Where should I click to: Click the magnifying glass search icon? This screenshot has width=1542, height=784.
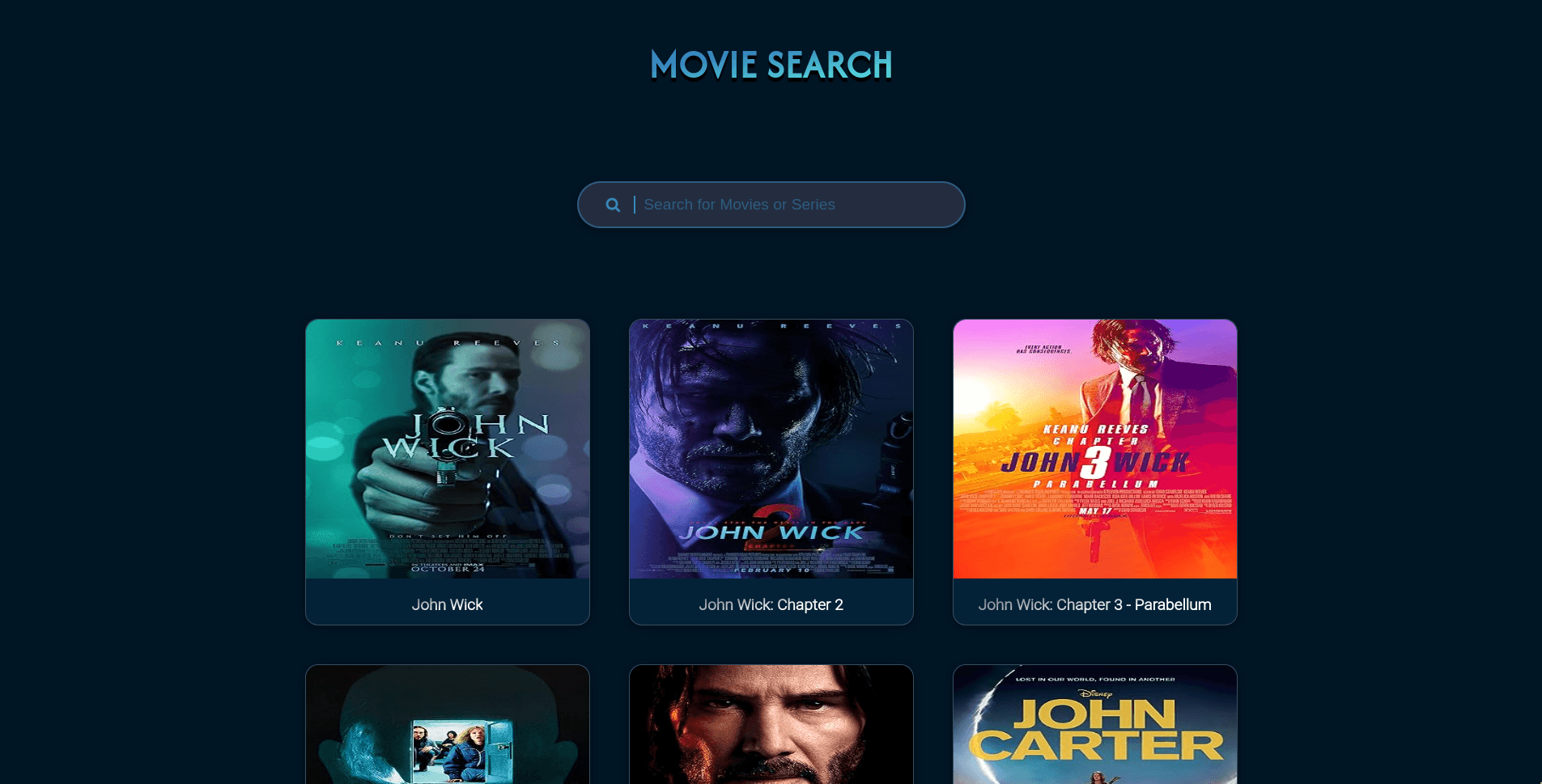pyautogui.click(x=613, y=206)
